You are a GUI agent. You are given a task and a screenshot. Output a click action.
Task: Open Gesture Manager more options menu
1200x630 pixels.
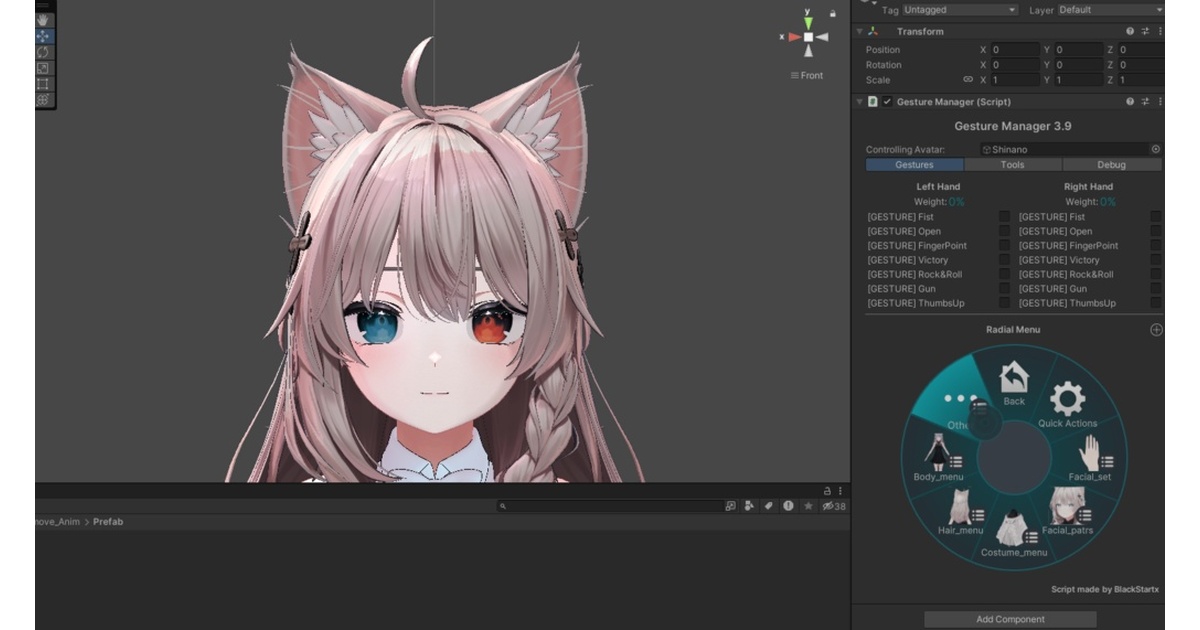click(1159, 101)
